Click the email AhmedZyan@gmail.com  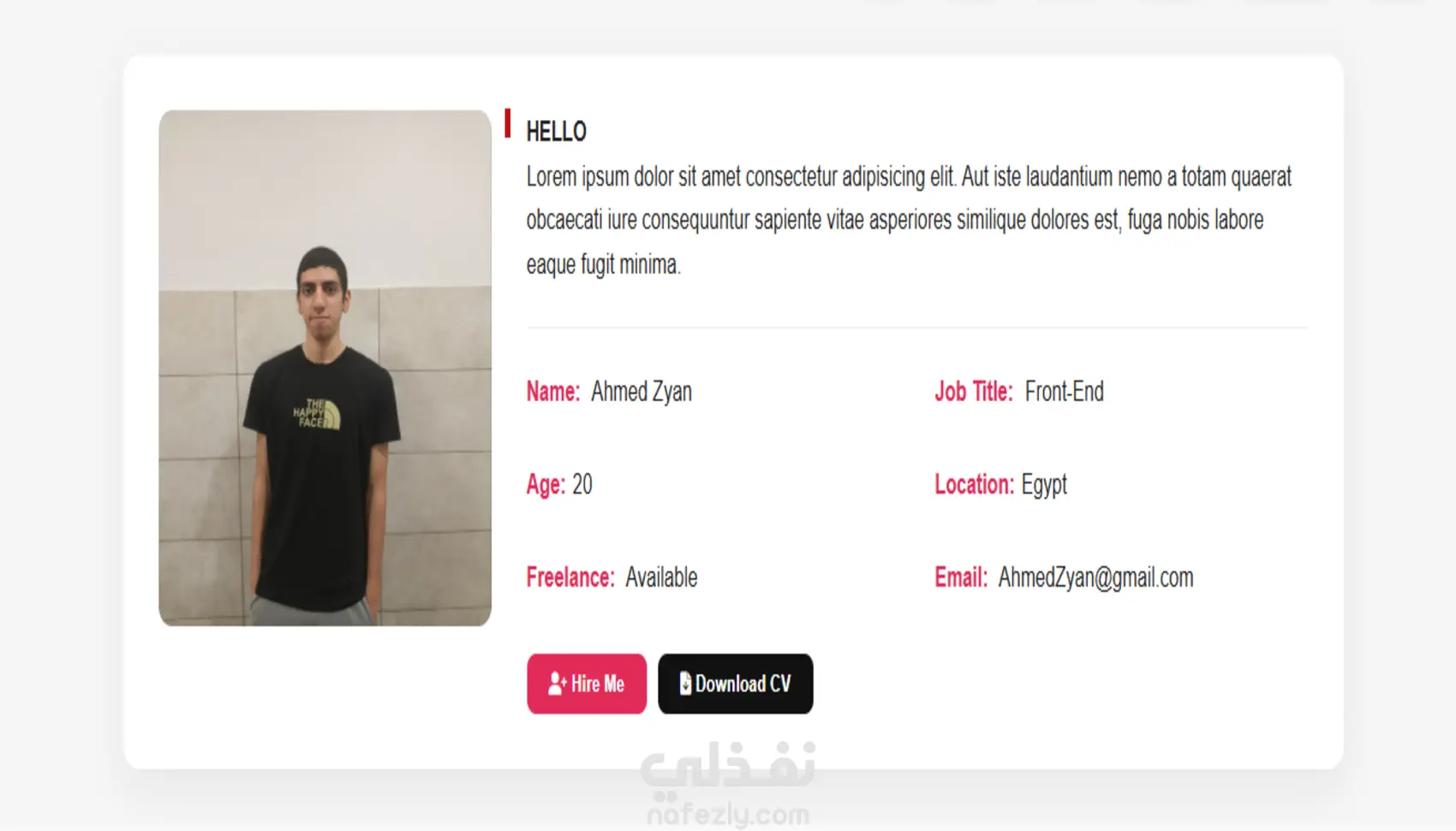click(1095, 577)
